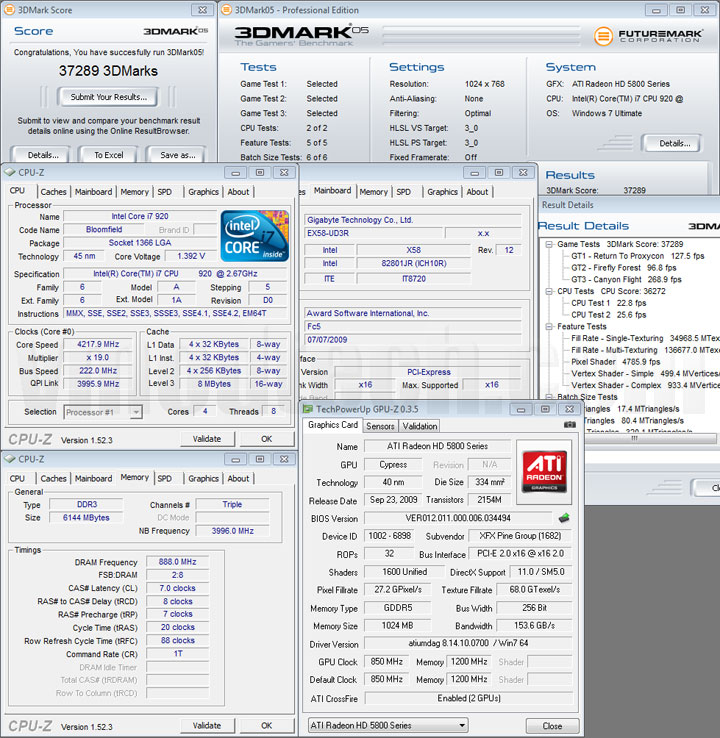
Task: Click the Intel Core i7 logo in CPU-Z
Action: click(255, 236)
